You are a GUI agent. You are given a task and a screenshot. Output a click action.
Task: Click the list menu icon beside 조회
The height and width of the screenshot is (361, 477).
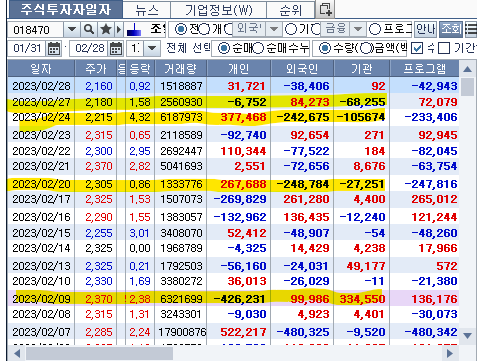click(471, 30)
